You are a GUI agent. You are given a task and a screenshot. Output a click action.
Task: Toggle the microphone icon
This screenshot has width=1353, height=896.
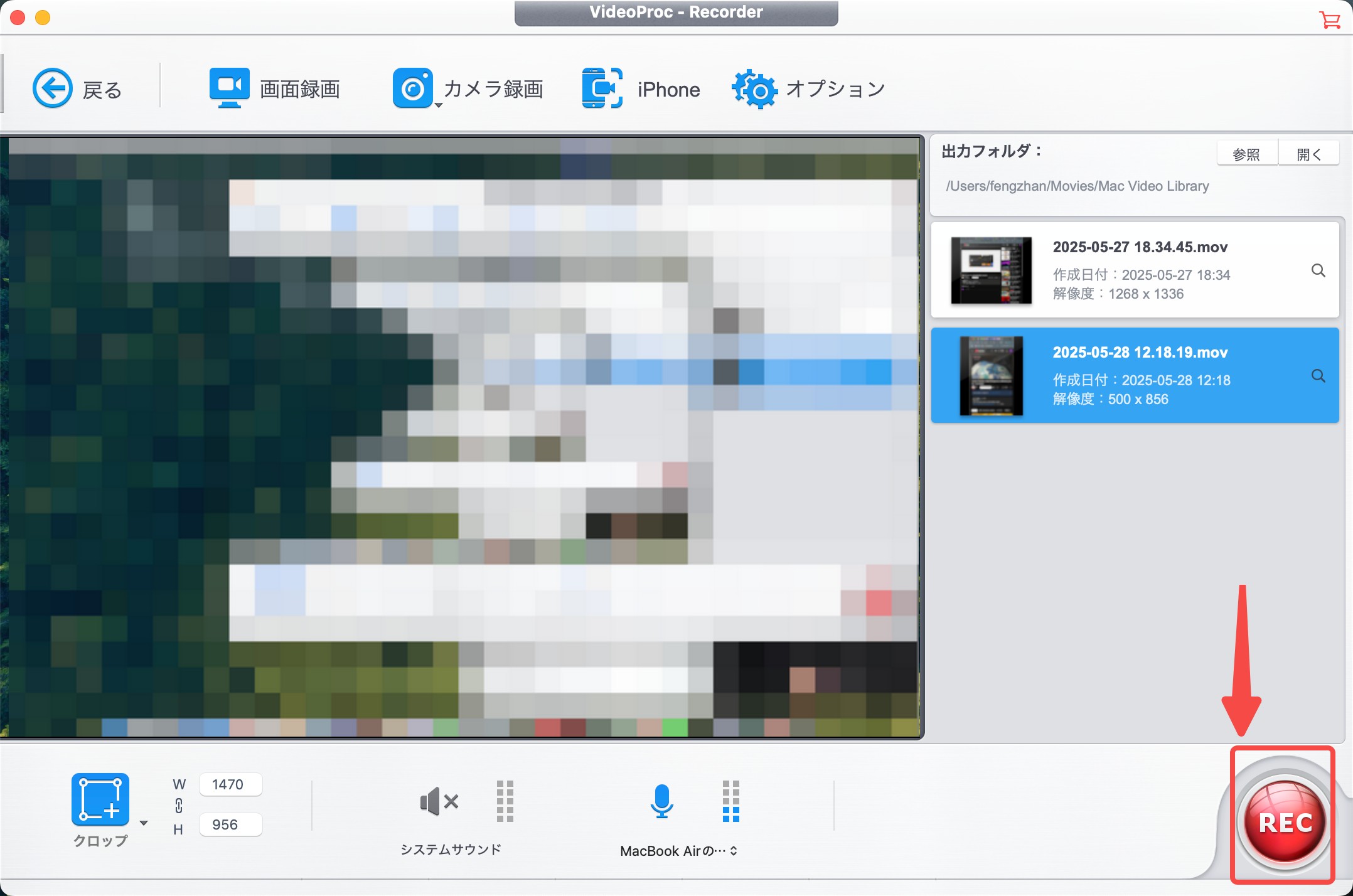point(661,801)
